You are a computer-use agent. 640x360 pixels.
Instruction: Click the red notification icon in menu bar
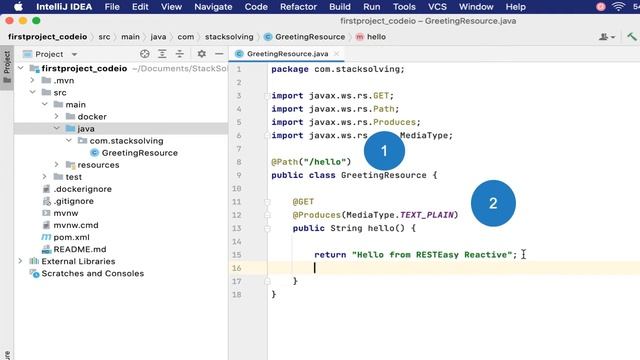(x=601, y=7)
